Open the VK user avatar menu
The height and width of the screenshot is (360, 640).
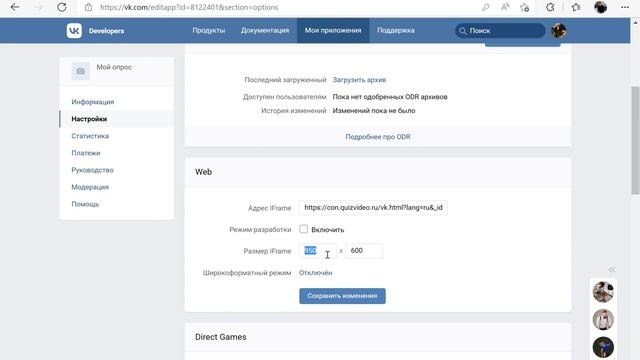tap(558, 31)
